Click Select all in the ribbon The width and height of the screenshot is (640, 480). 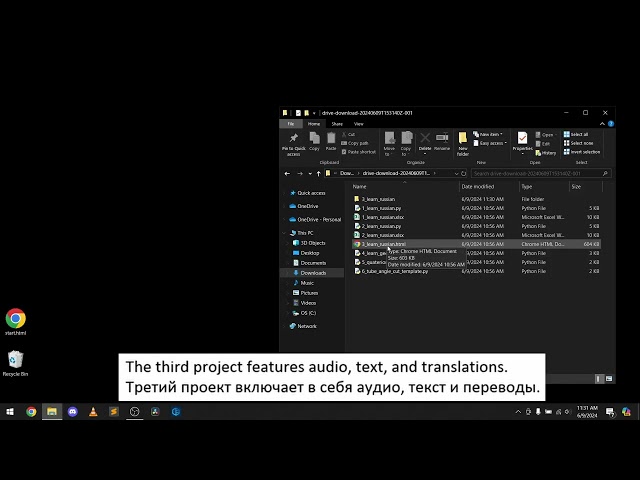pyautogui.click(x=576, y=134)
